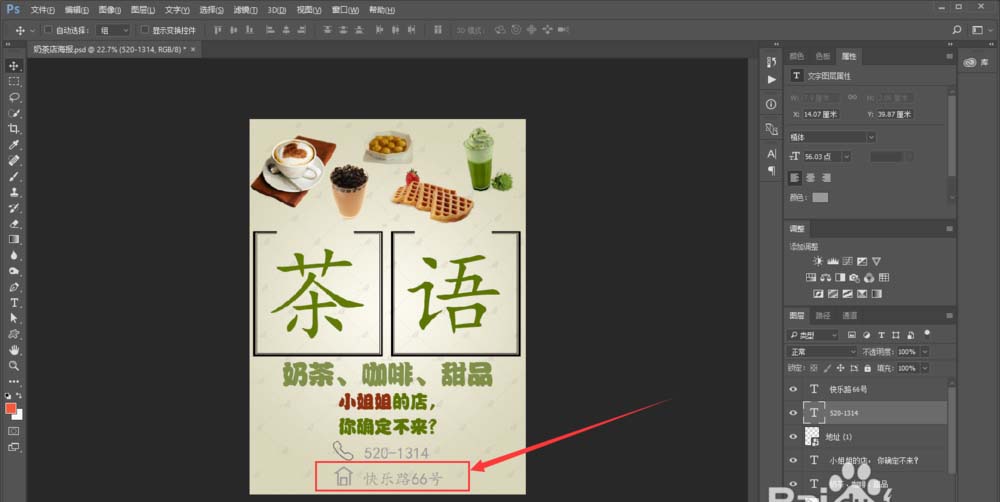Image resolution: width=1000 pixels, height=502 pixels.
Task: Select the Eraser tool
Action: point(13,224)
